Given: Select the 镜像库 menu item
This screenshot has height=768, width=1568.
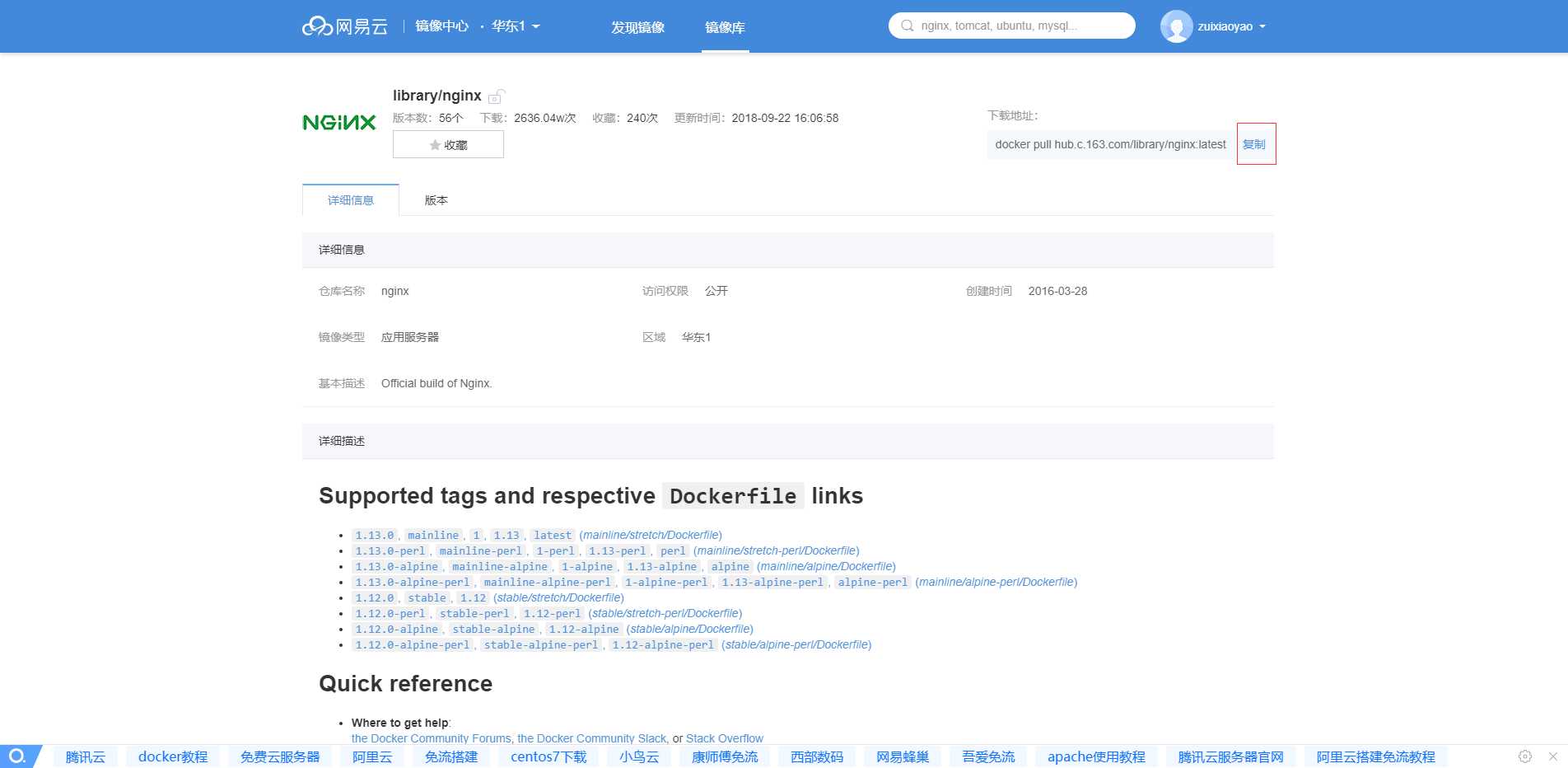Looking at the screenshot, I should [725, 27].
